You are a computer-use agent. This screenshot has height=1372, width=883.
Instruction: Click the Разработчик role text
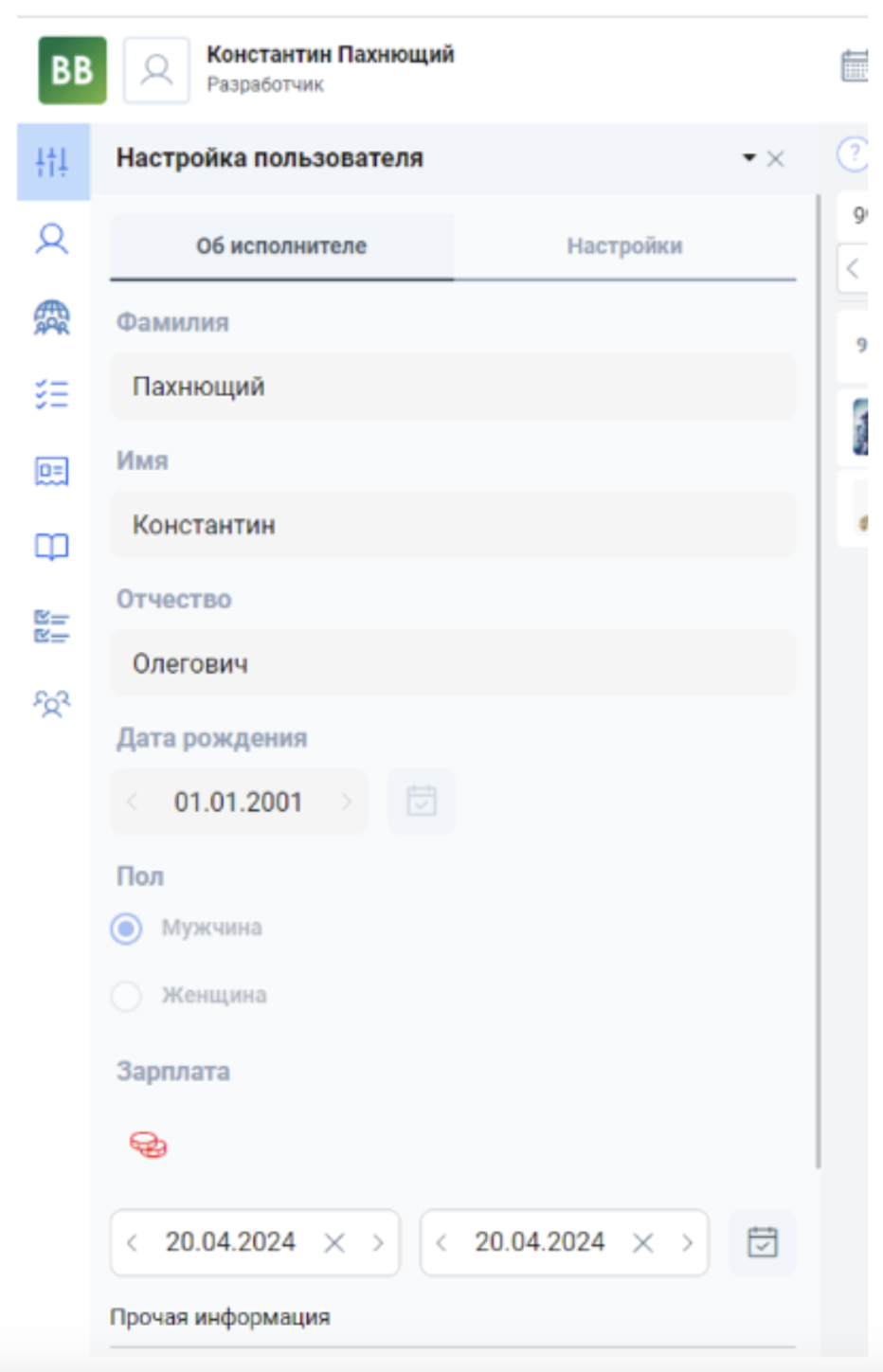click(265, 85)
